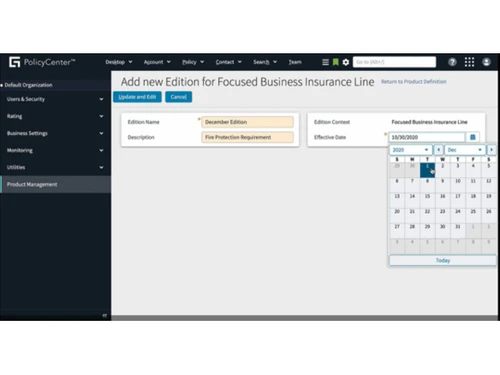Click the PolicyCenter logo

tap(42, 62)
